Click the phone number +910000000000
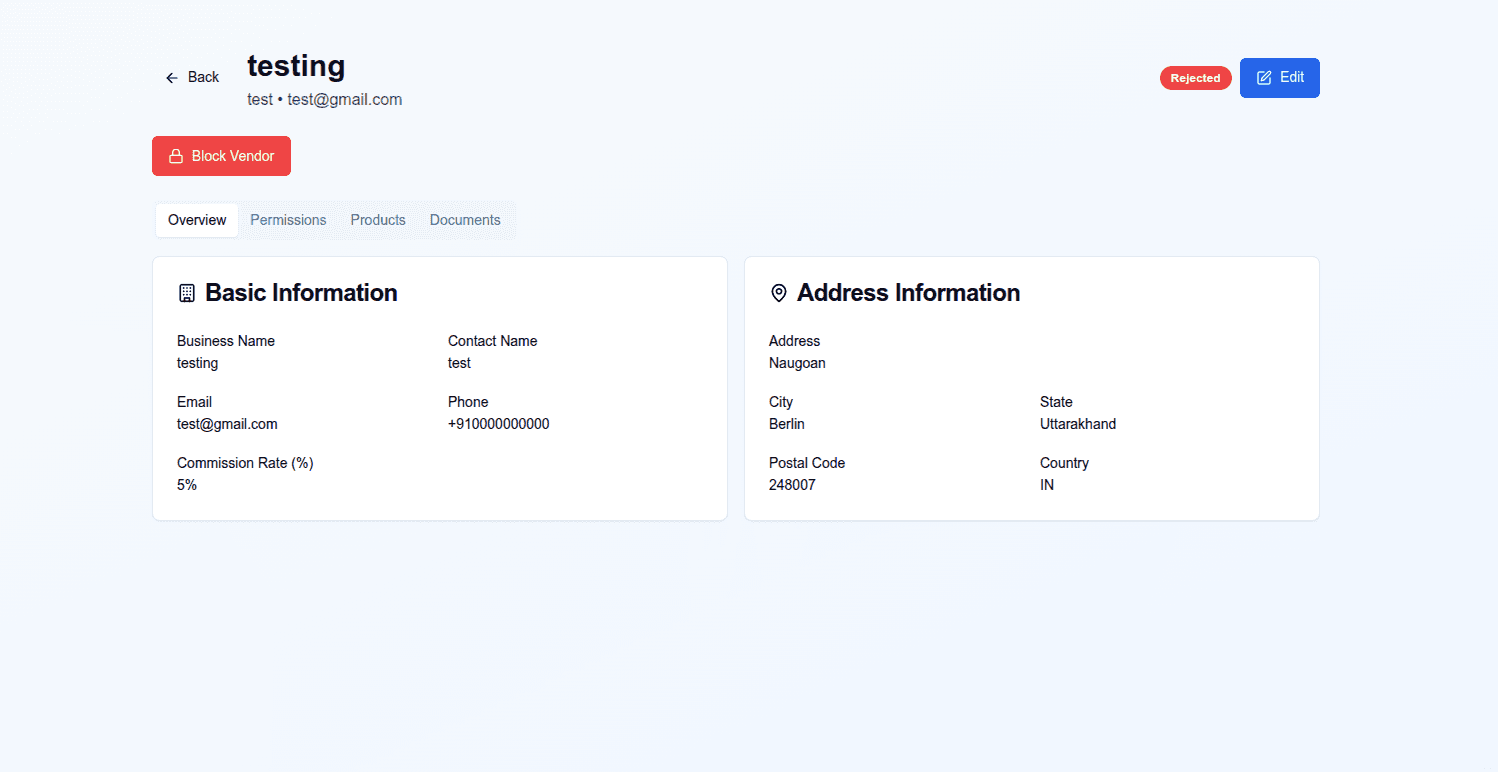 pyautogui.click(x=498, y=424)
